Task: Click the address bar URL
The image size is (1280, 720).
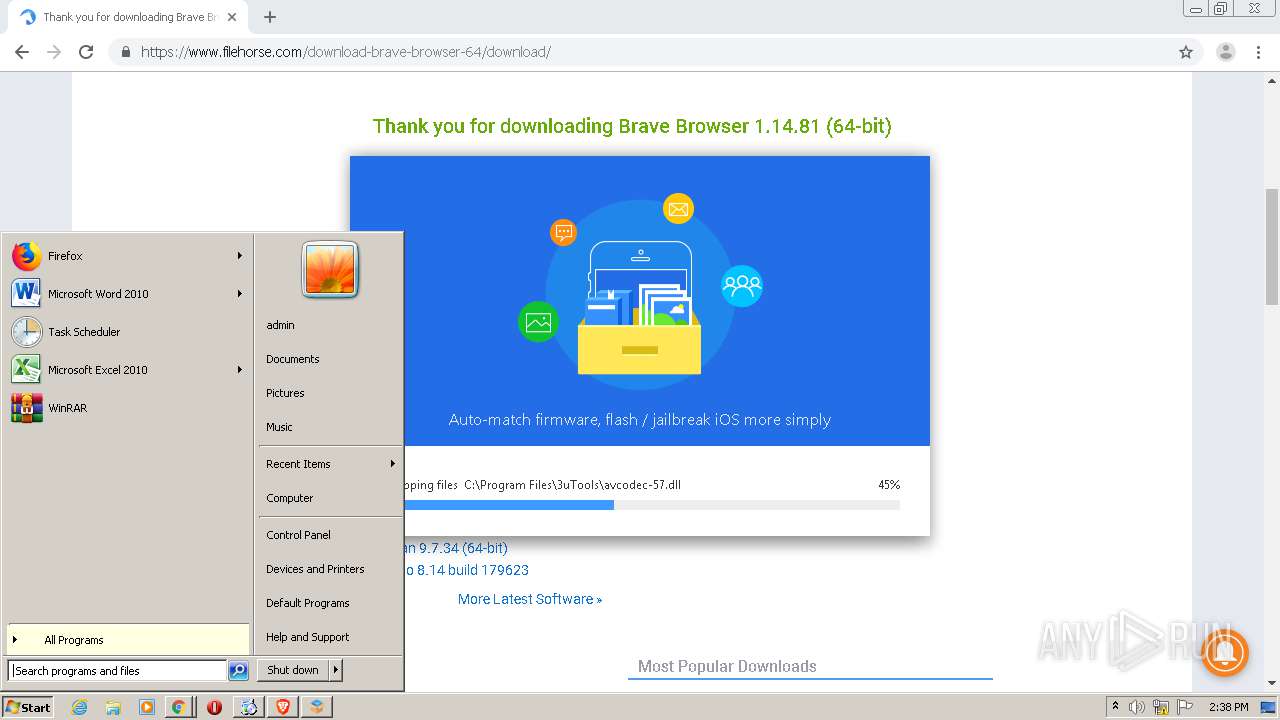Action: (346, 52)
